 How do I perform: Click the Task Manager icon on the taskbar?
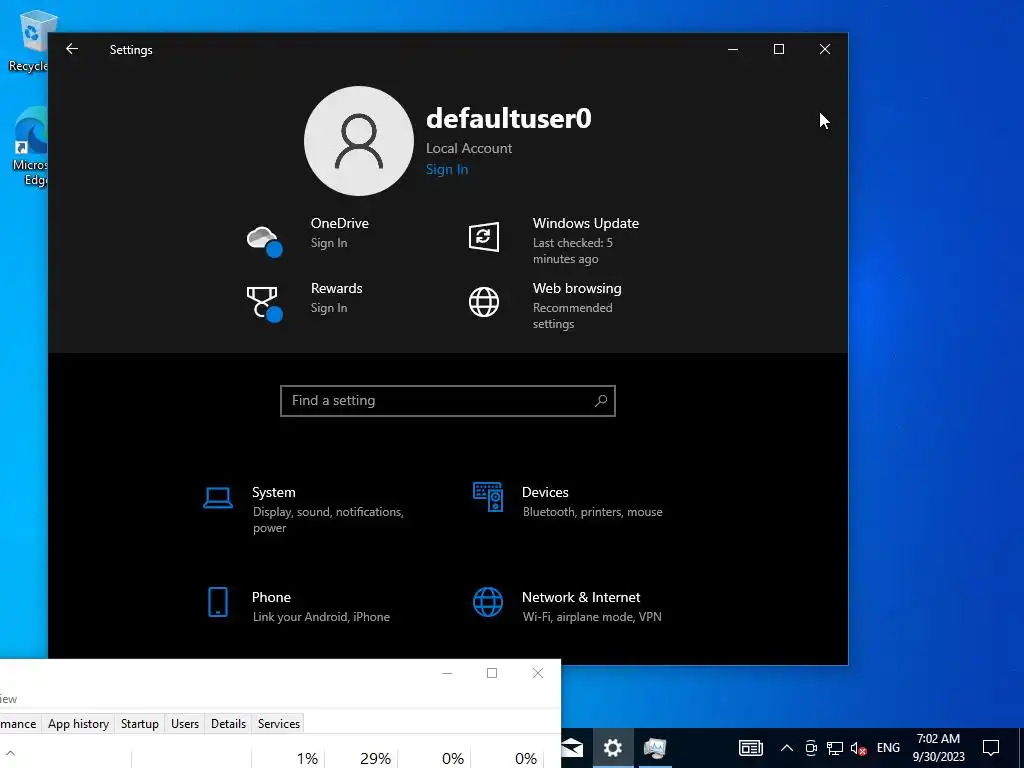(x=654, y=748)
